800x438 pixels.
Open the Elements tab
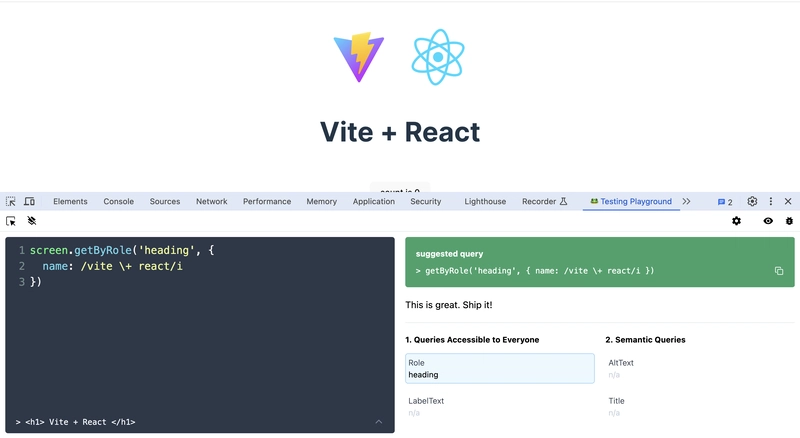[x=70, y=202]
